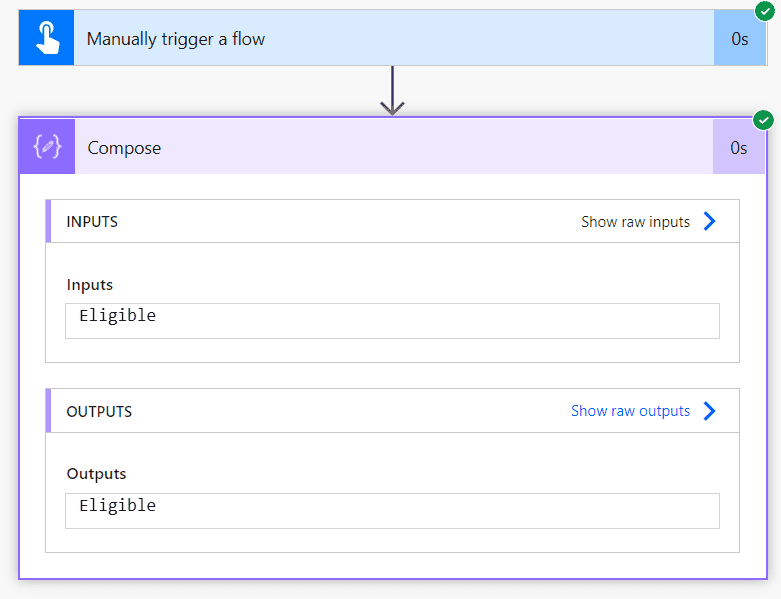Screen dimensions: 781x599
Task: Click the Inputs field showing Eligible
Action: point(392,321)
